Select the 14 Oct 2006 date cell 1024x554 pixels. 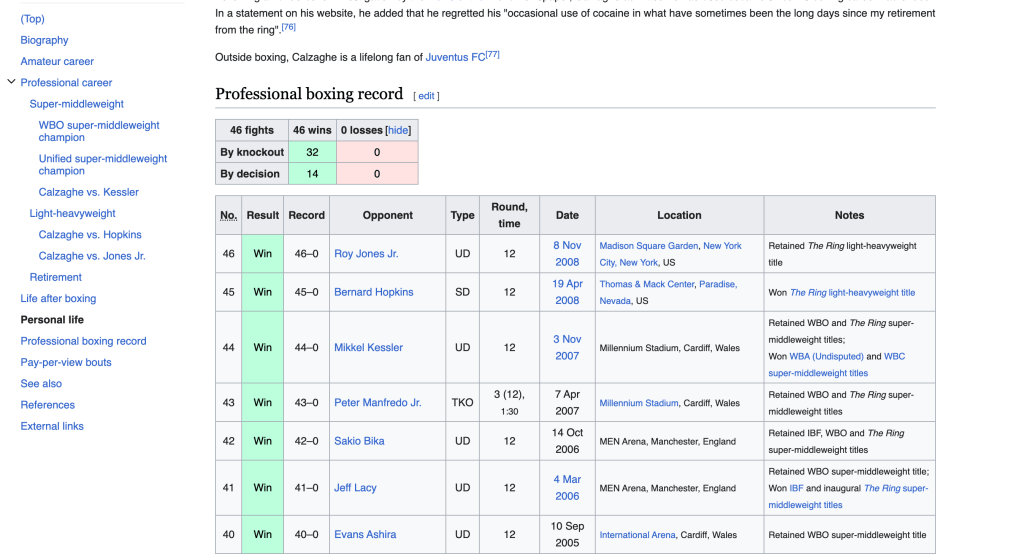point(567,441)
